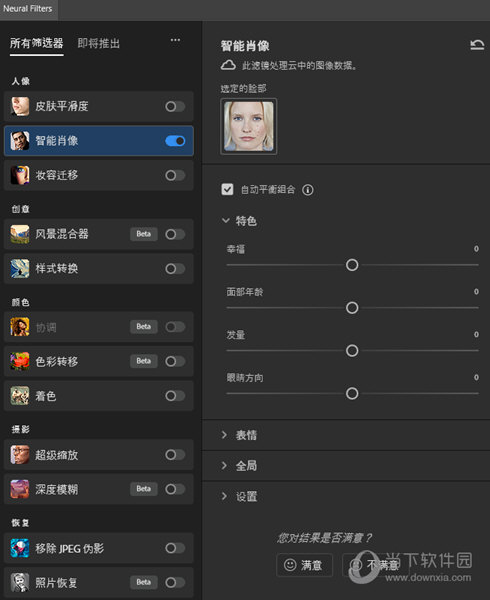
Task: Enable the 移除 JPEG 伪影 toggle switch
Action: click(x=175, y=548)
